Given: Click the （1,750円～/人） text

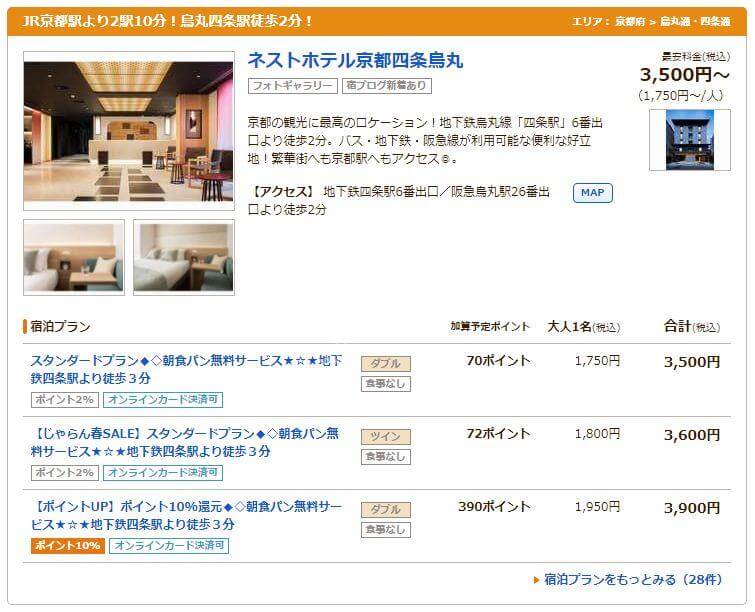Looking at the screenshot, I should coord(680,95).
